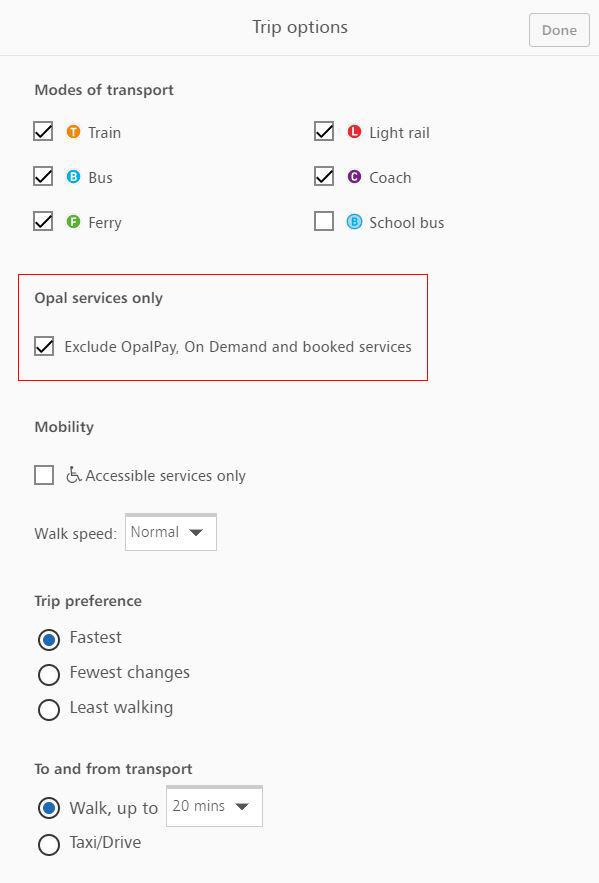
Task: Uncheck the Light rail checkbox
Action: pyautogui.click(x=324, y=131)
